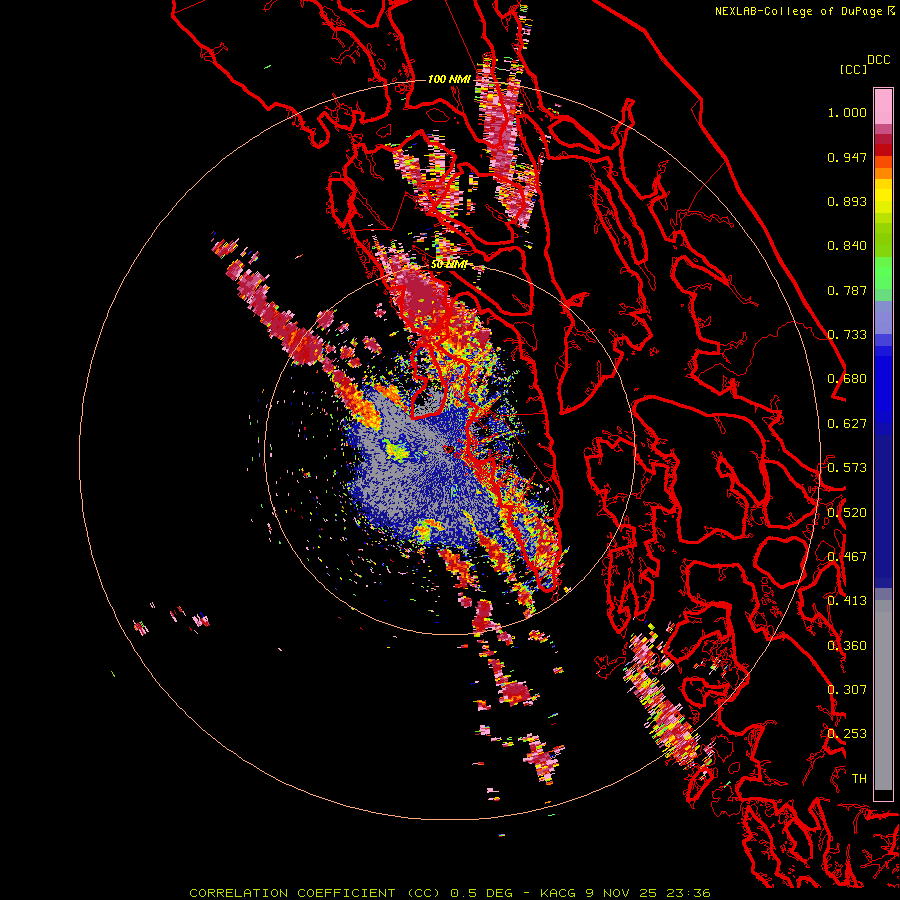Screen dimensions: 900x900
Task: Click the [CC] legend unit label
Action: pos(853,69)
